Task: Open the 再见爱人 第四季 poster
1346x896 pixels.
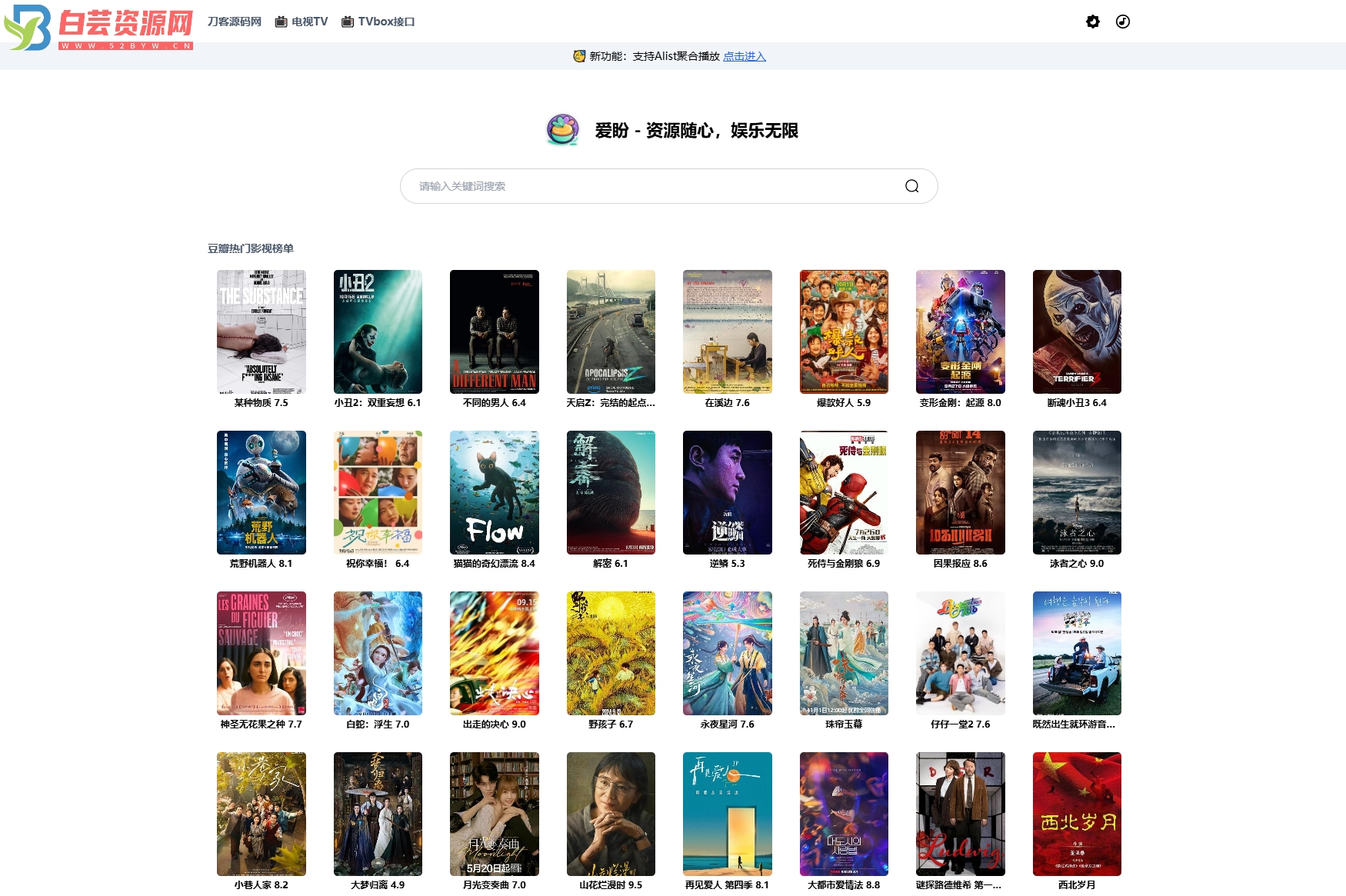Action: tap(728, 814)
